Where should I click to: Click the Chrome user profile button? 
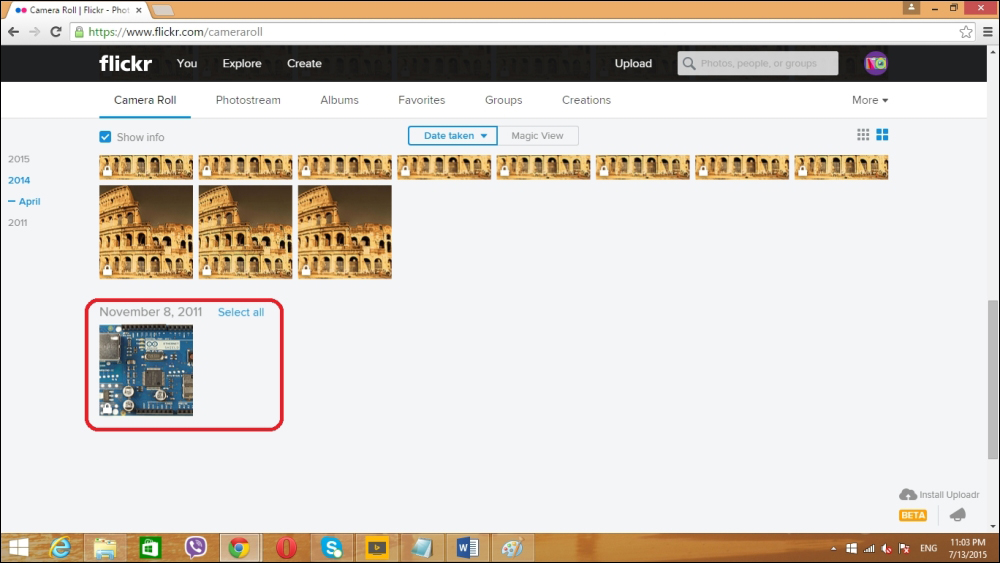(911, 8)
